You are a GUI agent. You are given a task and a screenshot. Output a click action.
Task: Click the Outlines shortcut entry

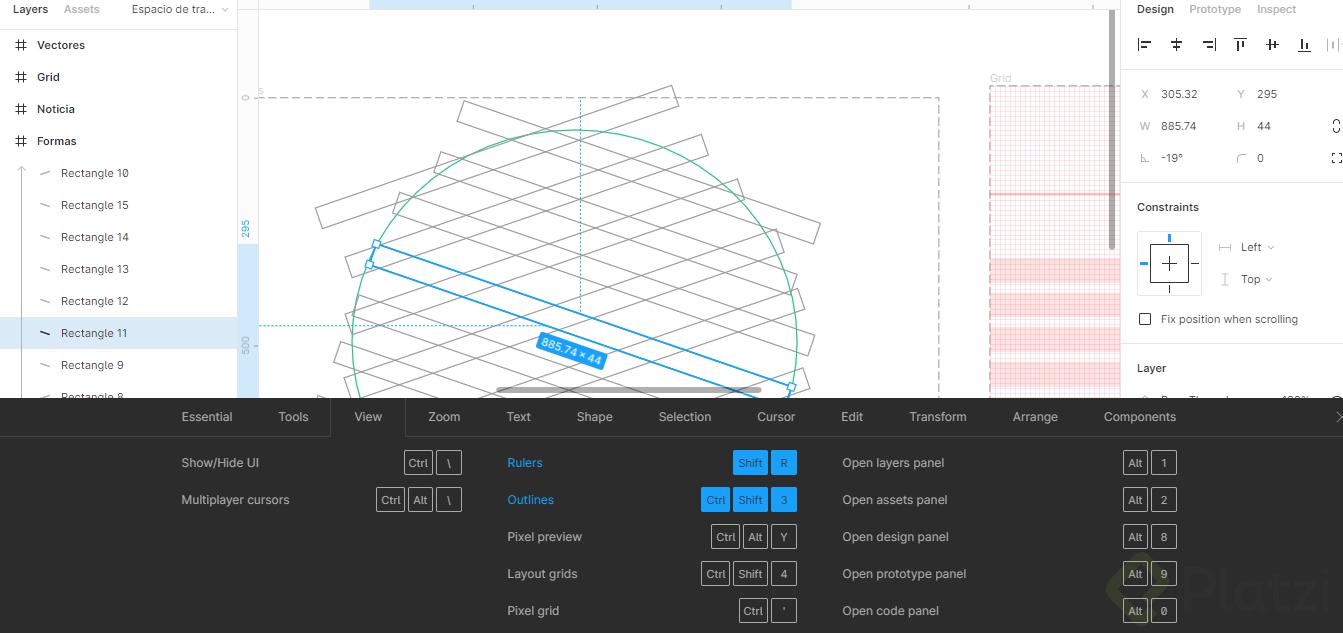coord(652,500)
